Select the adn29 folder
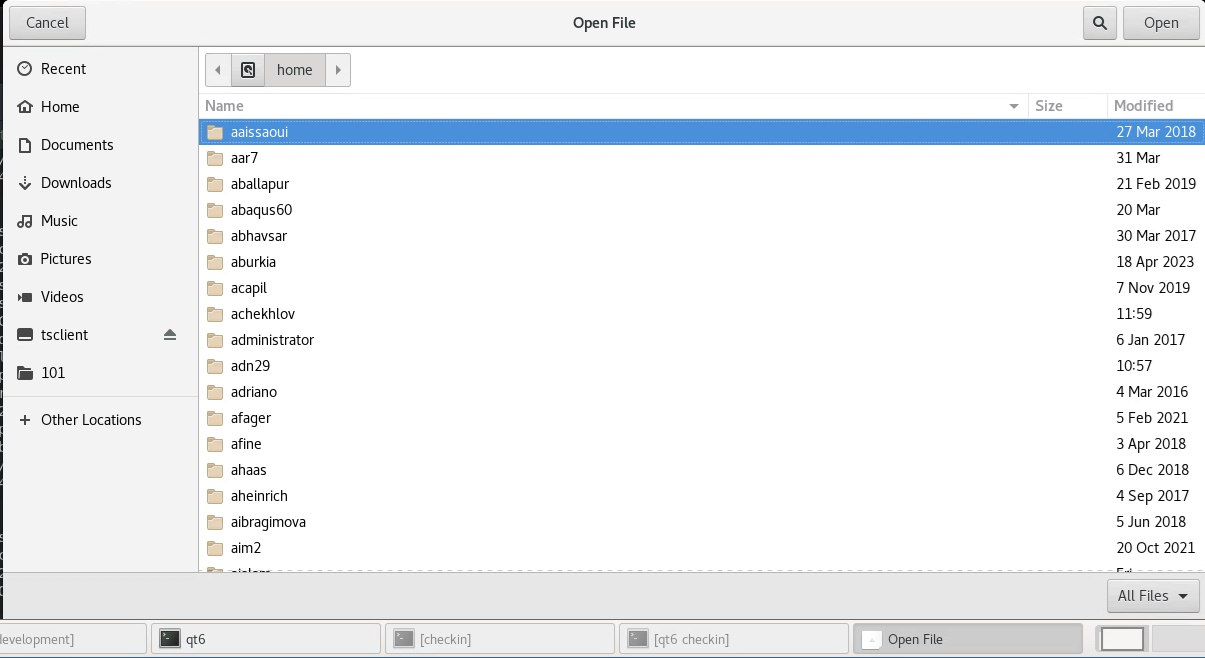This screenshot has height=658, width=1205. pos(702,366)
